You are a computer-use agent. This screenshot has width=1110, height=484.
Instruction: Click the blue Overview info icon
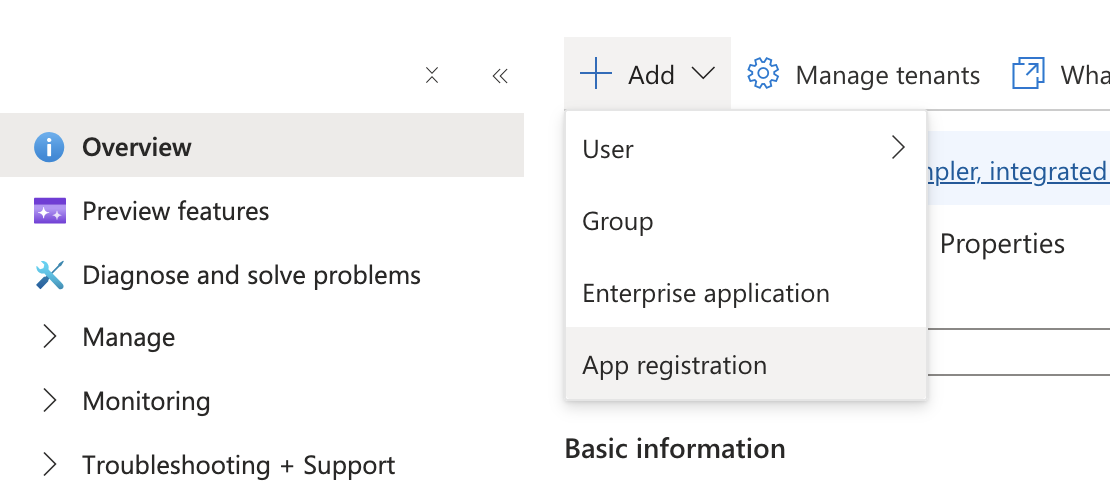coord(49,148)
